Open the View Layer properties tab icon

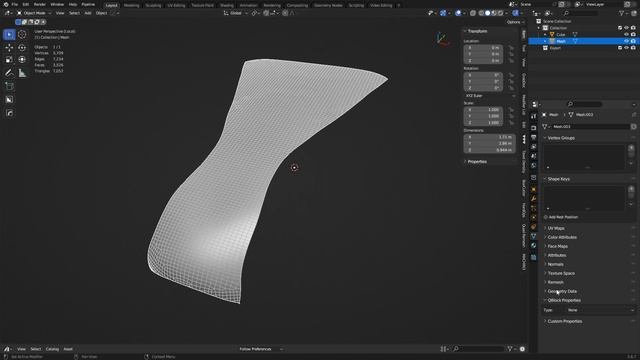tap(533, 147)
